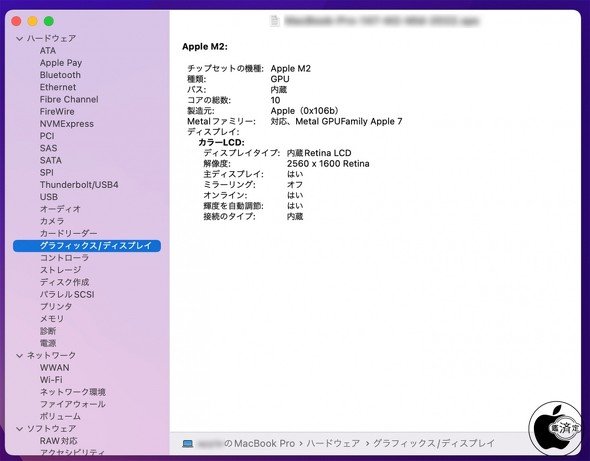
Task: Click 内蔵Retina LCD display type value
Action: 319,153
